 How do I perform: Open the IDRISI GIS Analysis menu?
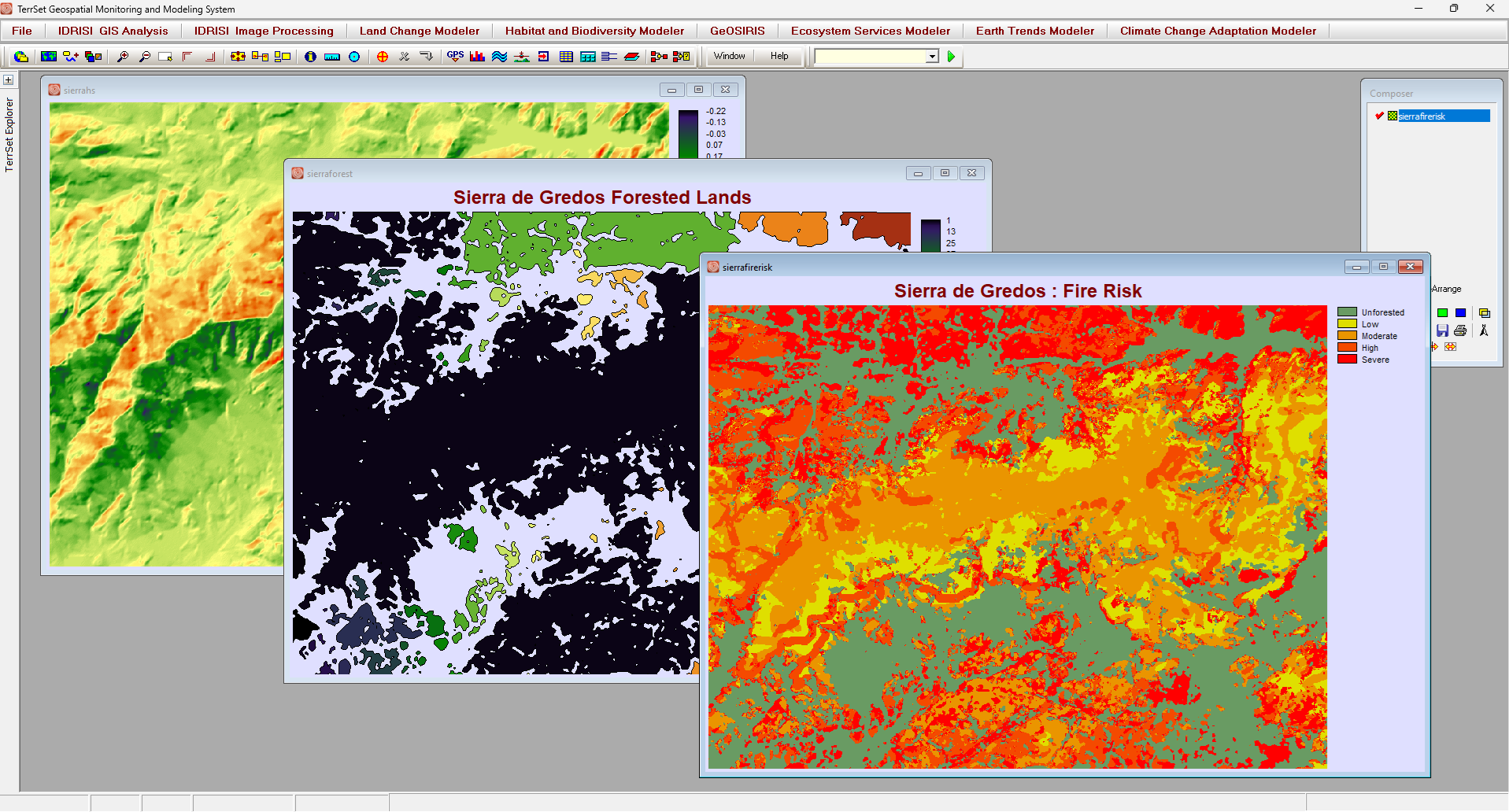pyautogui.click(x=113, y=31)
